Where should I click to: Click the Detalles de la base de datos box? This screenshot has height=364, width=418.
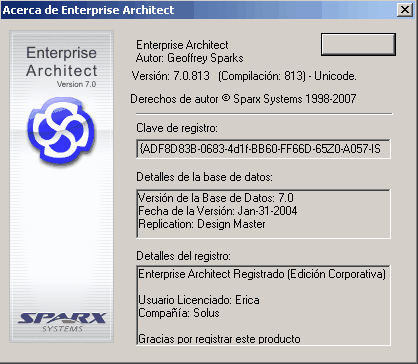(x=263, y=214)
